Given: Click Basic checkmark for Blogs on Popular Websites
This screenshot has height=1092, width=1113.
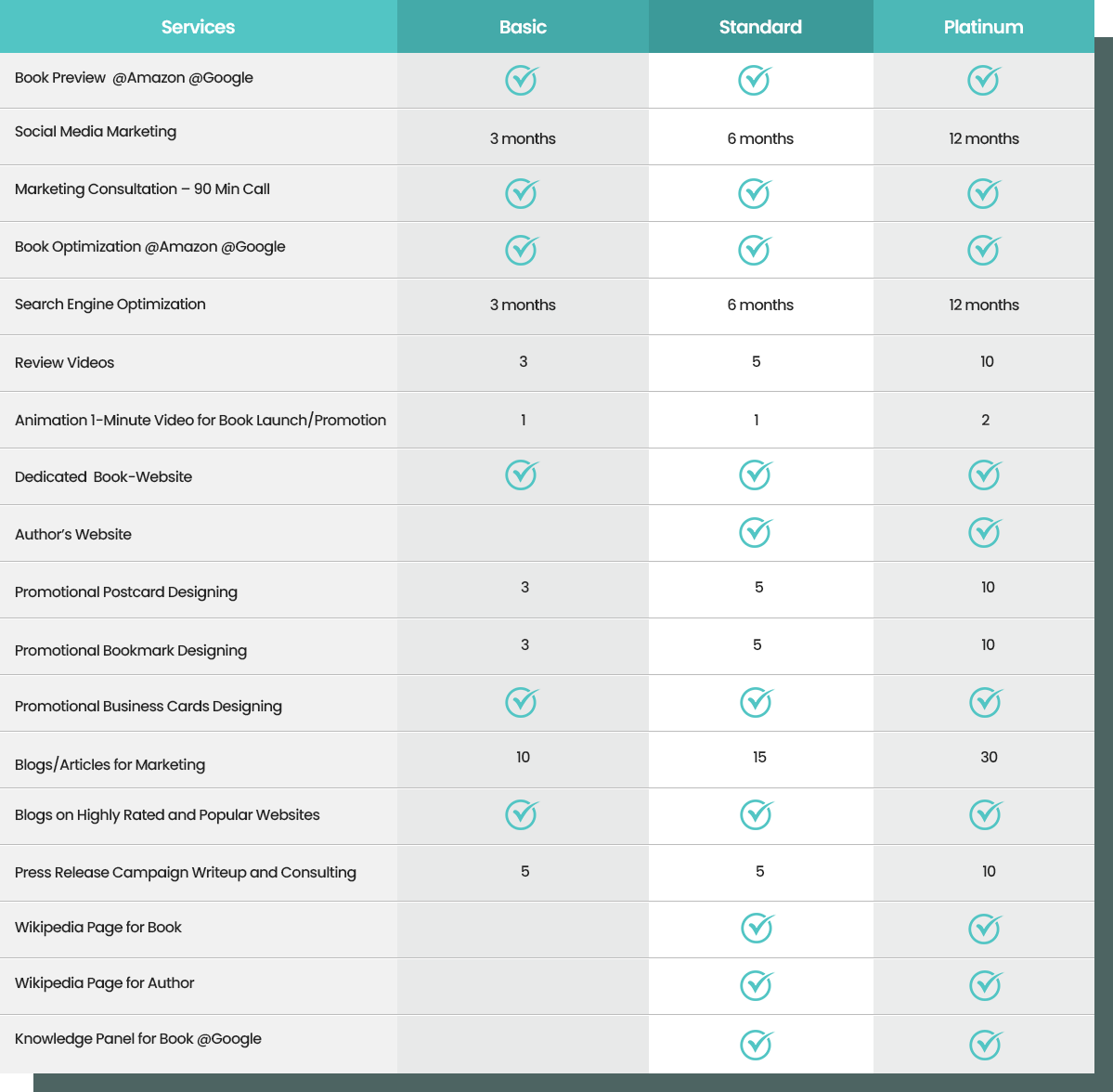Looking at the screenshot, I should 521,814.
